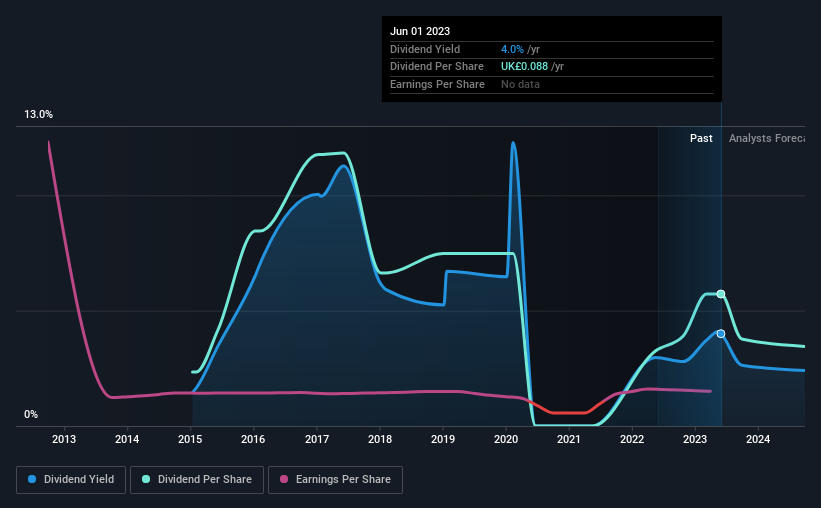Click the 2020 dividend yield spike peak
The image size is (821, 508).
tap(513, 142)
